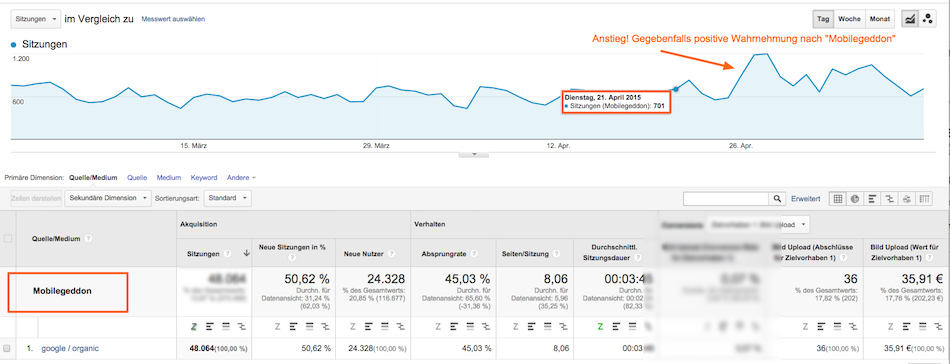Viewport: 950px width, 364px height.
Task: Select the term cloud view icon
Action: pyautogui.click(x=907, y=199)
